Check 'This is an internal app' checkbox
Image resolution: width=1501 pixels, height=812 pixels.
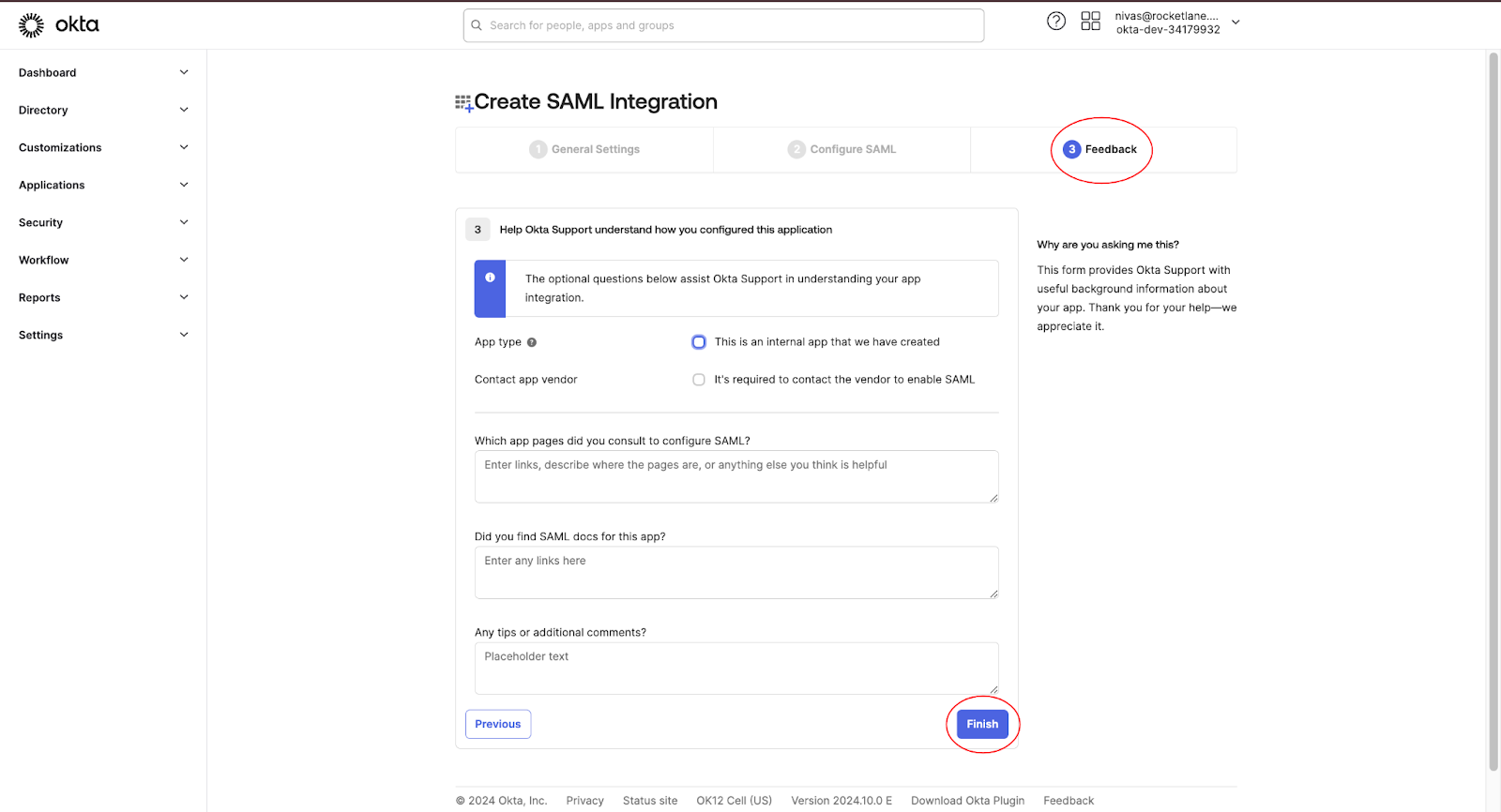pos(699,342)
